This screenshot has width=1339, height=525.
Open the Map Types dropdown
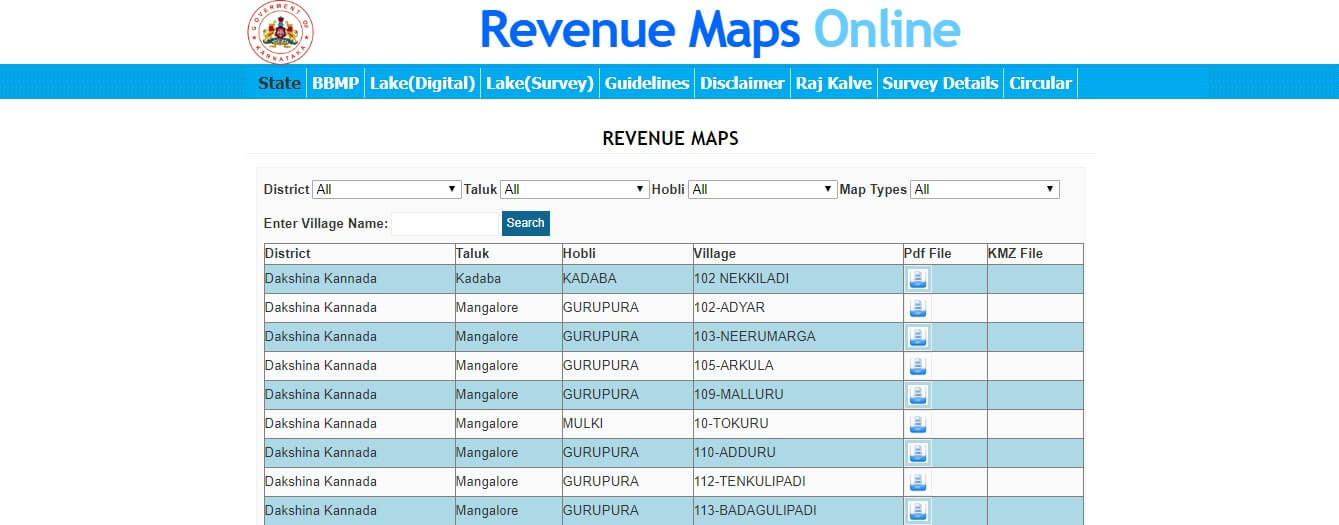(984, 189)
